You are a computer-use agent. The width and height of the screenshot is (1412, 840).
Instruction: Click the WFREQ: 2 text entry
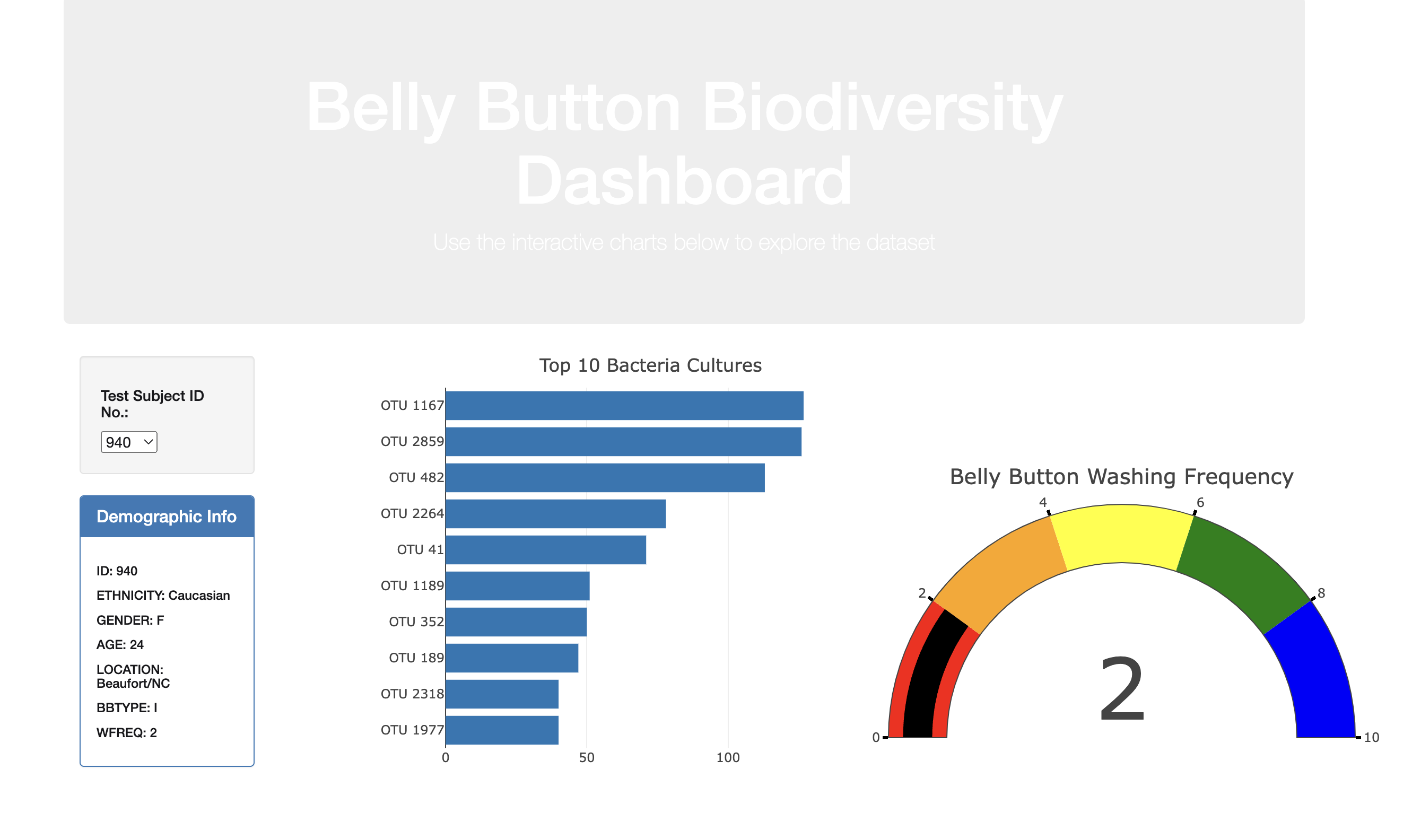click(126, 732)
